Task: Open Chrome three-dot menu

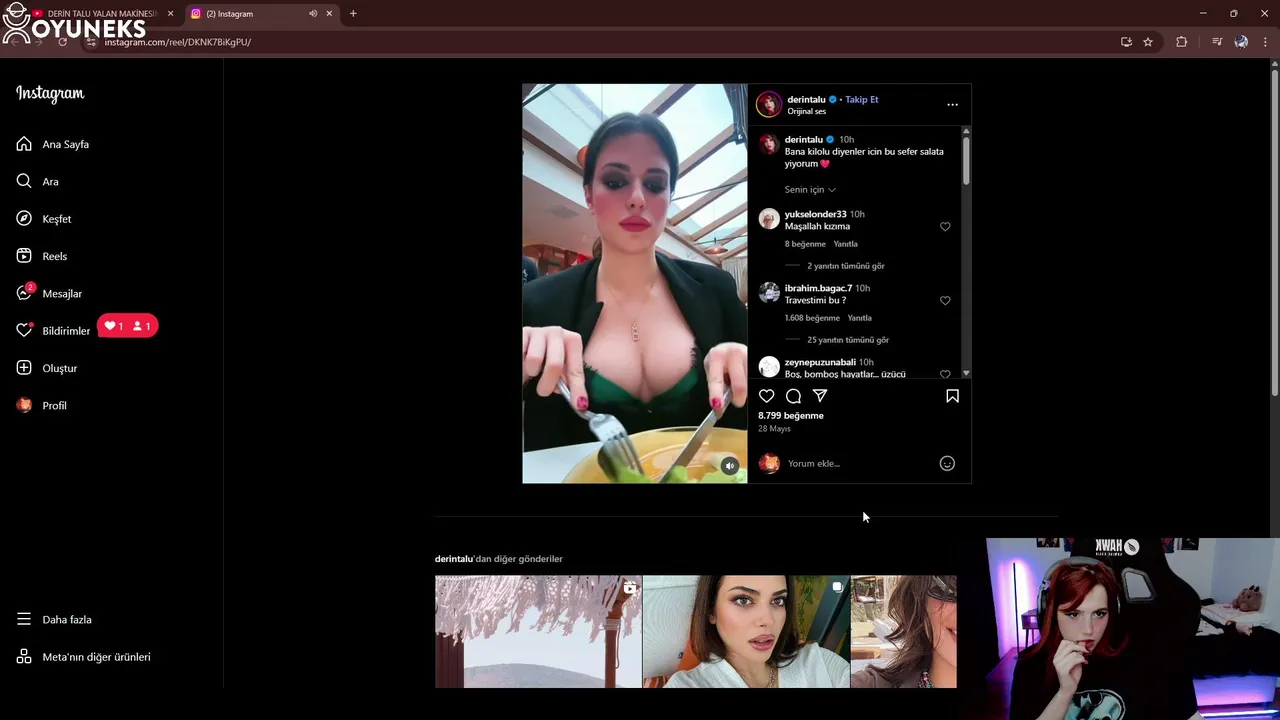Action: (1266, 42)
